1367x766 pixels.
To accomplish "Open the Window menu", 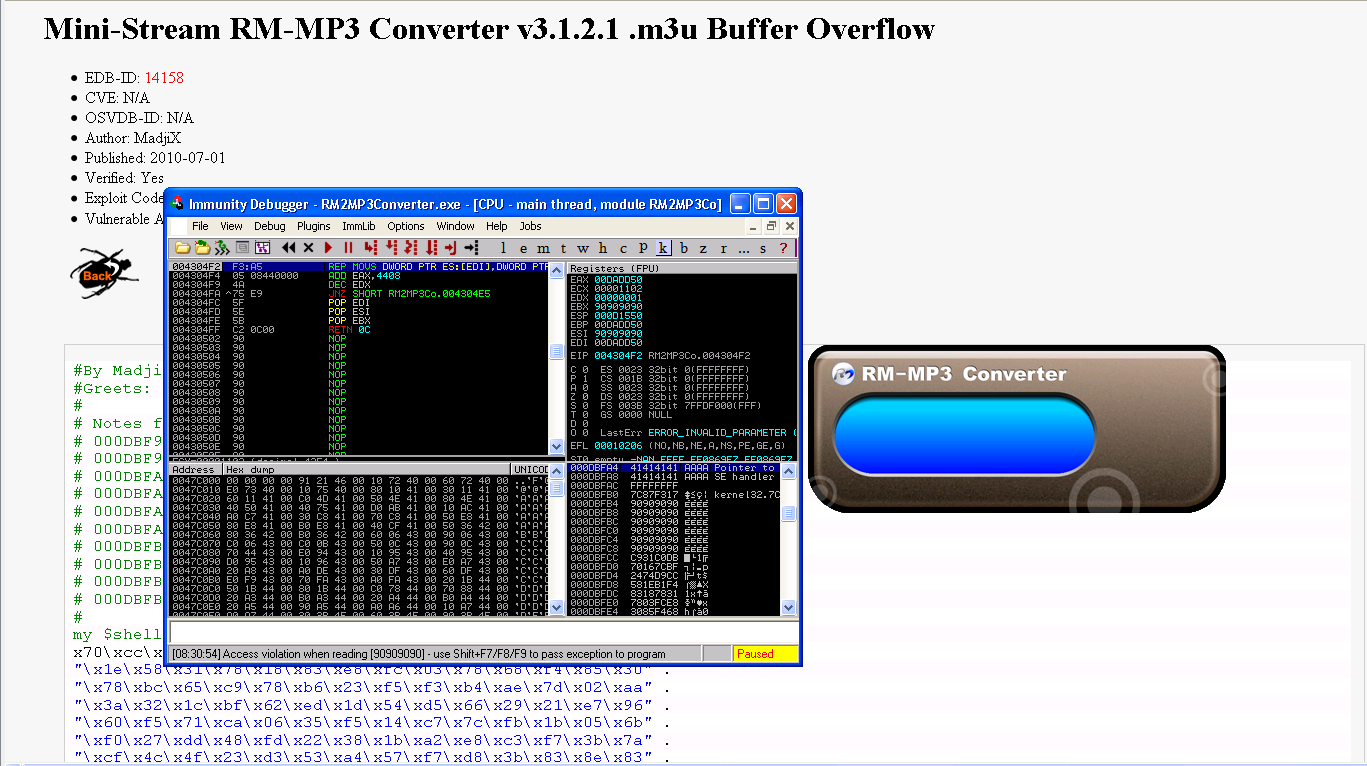I will 455,226.
